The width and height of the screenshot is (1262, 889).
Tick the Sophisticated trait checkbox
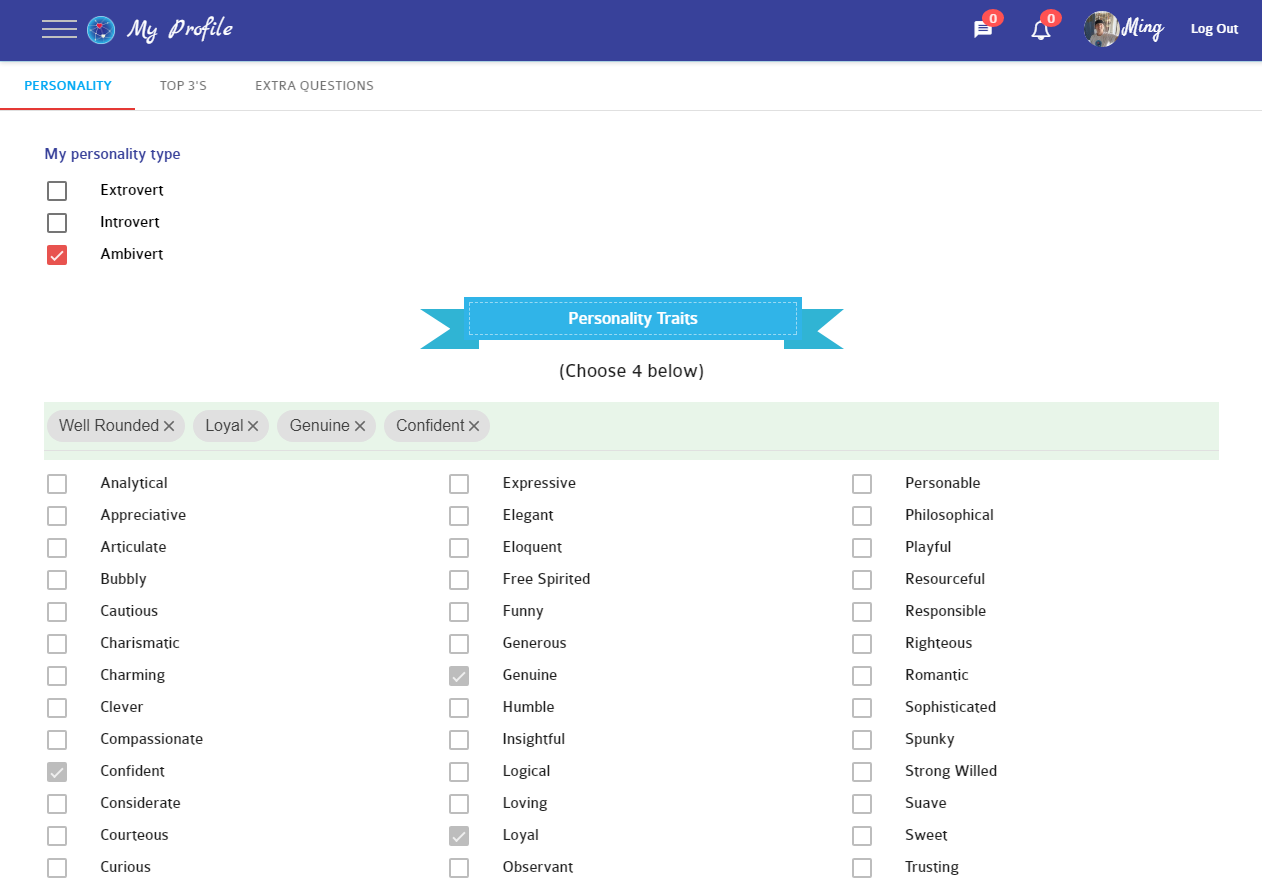point(862,708)
